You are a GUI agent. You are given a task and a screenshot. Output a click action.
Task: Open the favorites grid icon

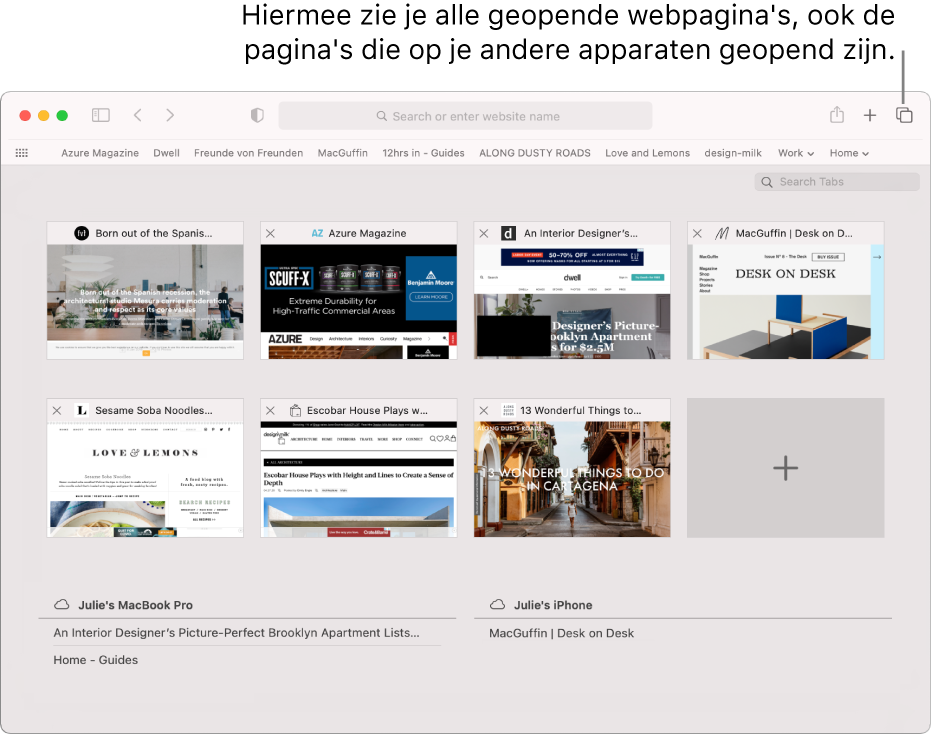[x=22, y=153]
